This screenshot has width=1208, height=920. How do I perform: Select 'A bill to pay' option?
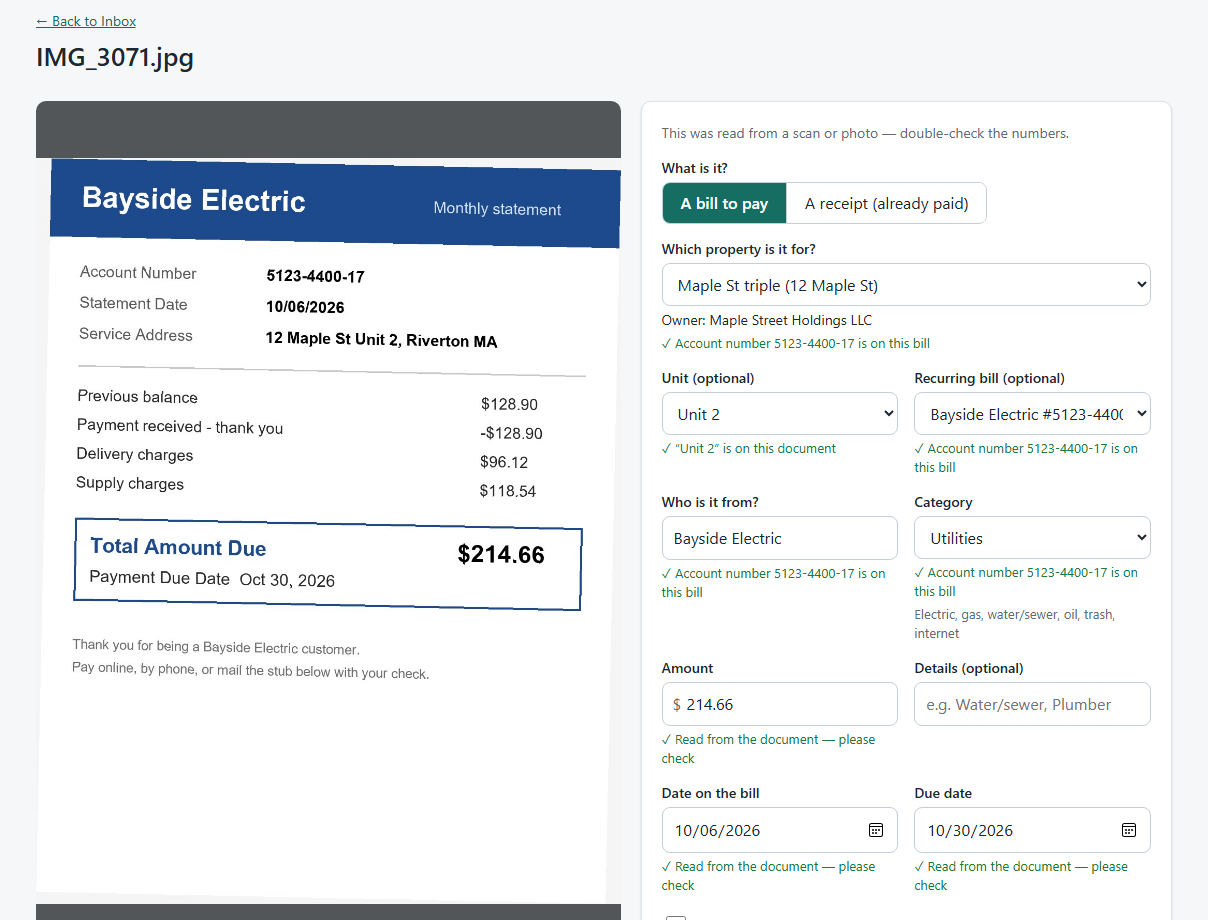point(724,203)
